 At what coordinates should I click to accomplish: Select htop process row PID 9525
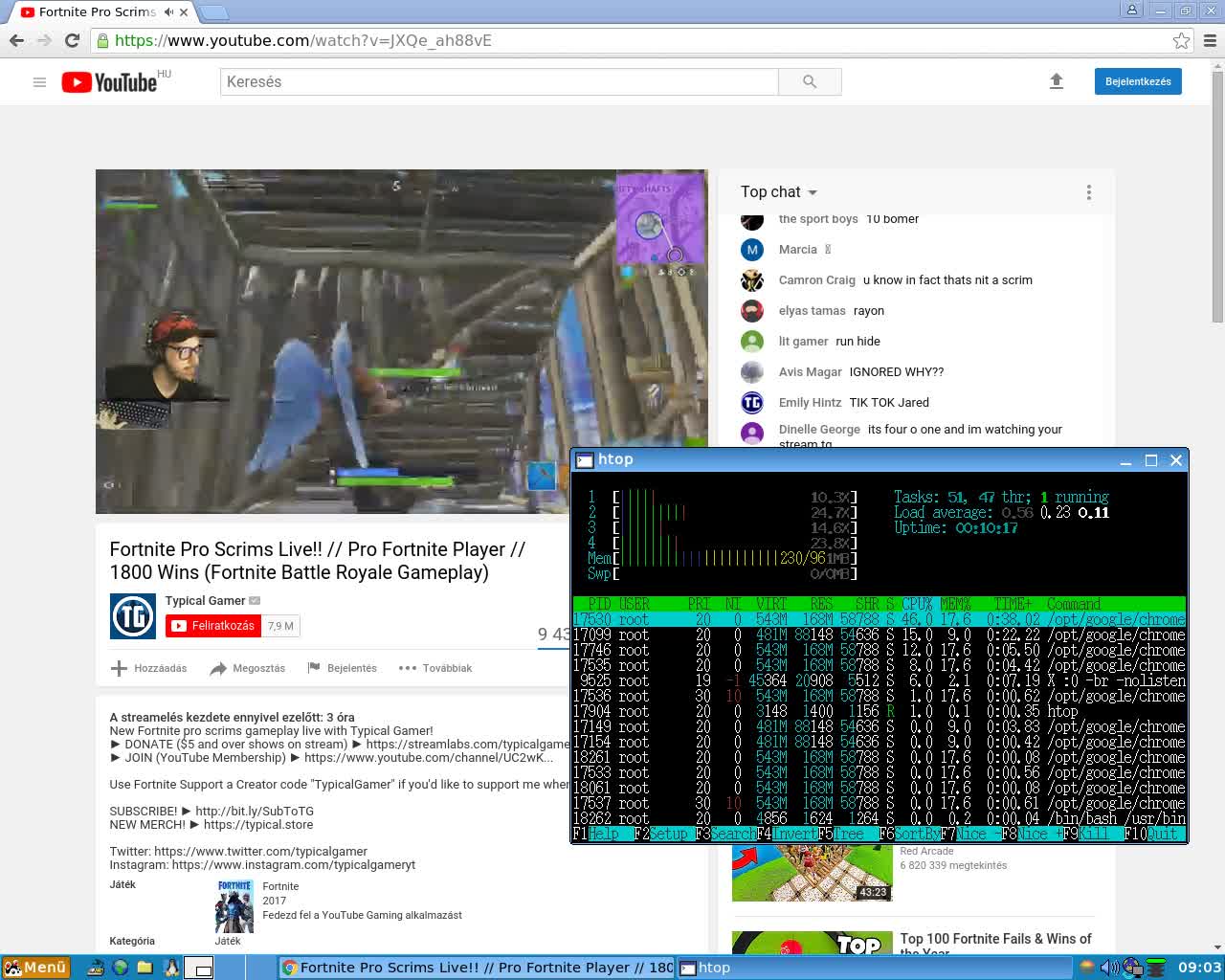879,680
